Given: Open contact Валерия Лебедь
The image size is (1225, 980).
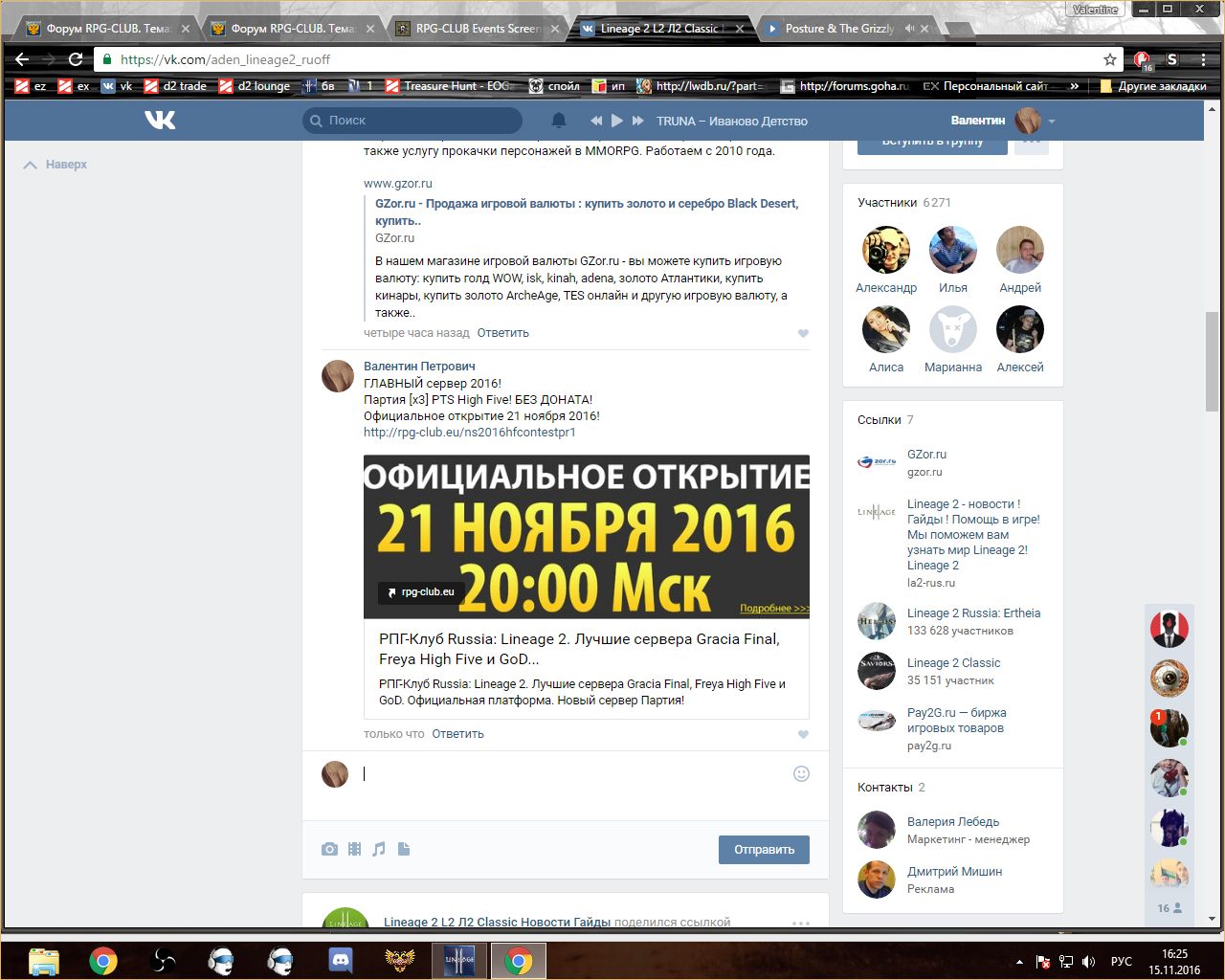Looking at the screenshot, I should [x=952, y=822].
